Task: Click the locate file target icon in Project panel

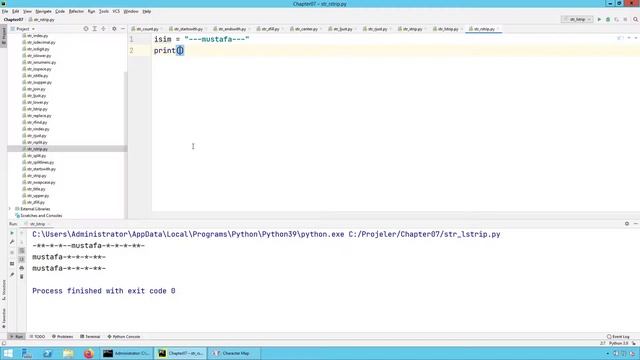Action: coord(86,29)
